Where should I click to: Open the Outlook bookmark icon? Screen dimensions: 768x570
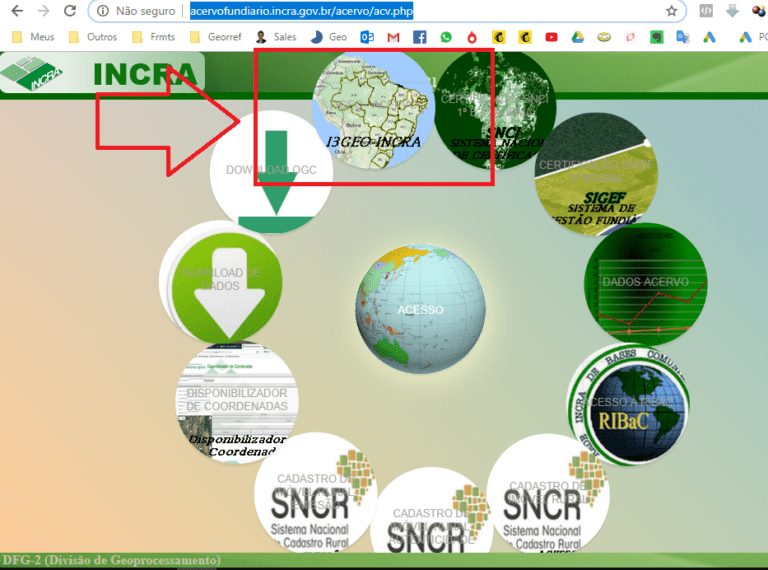(367, 37)
